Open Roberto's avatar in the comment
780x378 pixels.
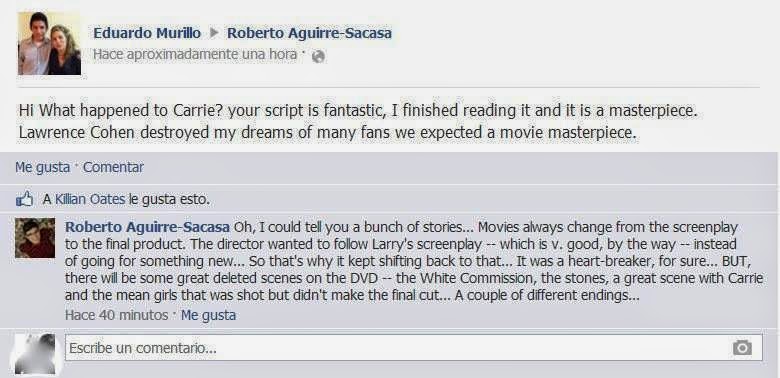[35, 238]
